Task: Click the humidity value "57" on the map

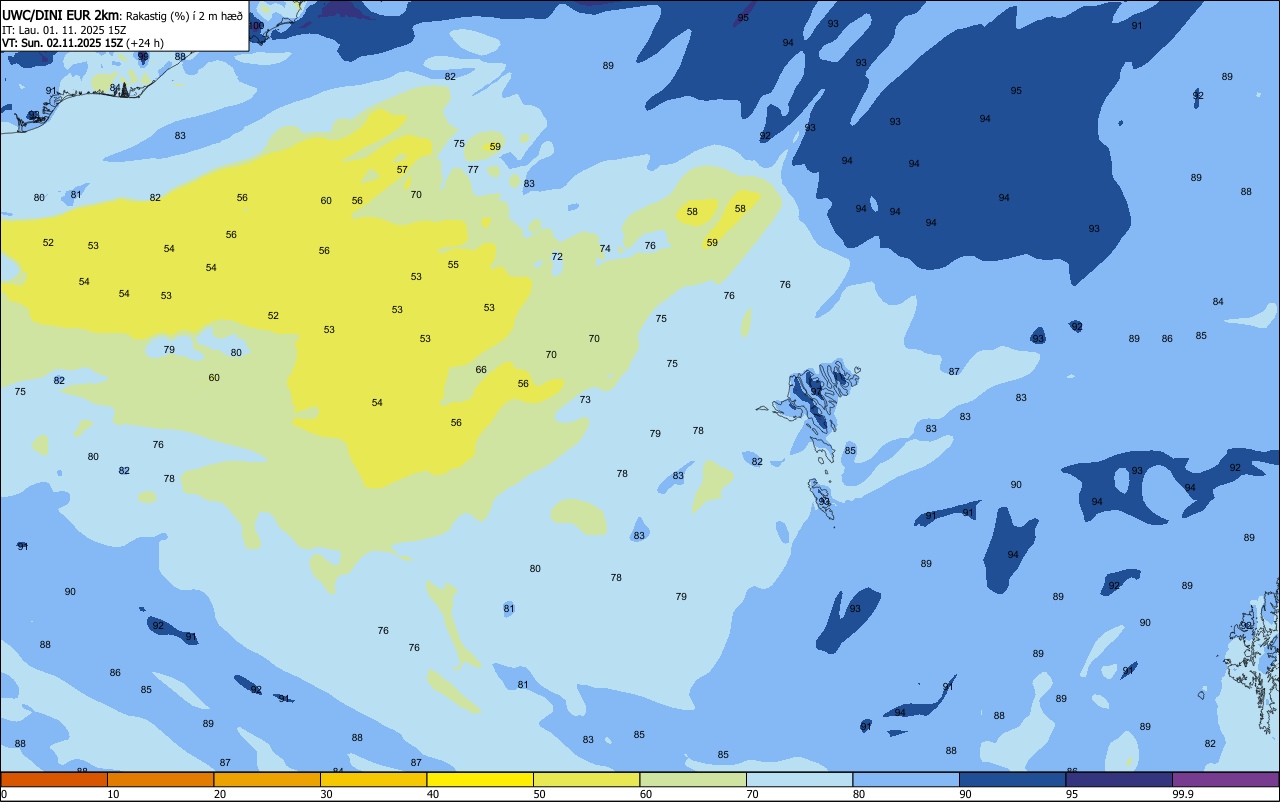Action: [402, 170]
